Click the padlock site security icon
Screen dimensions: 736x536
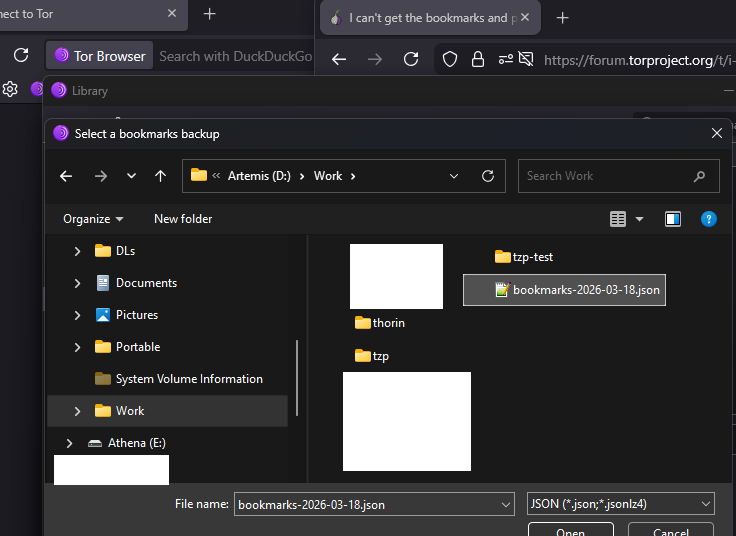[x=477, y=59]
